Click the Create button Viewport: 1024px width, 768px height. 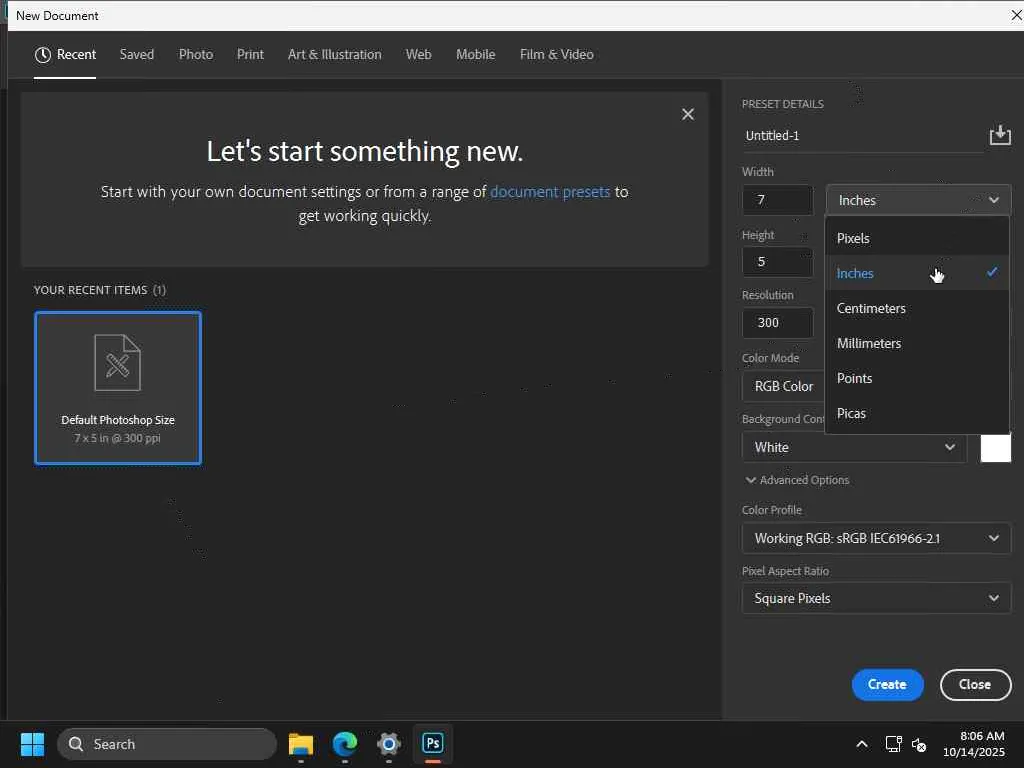click(887, 684)
